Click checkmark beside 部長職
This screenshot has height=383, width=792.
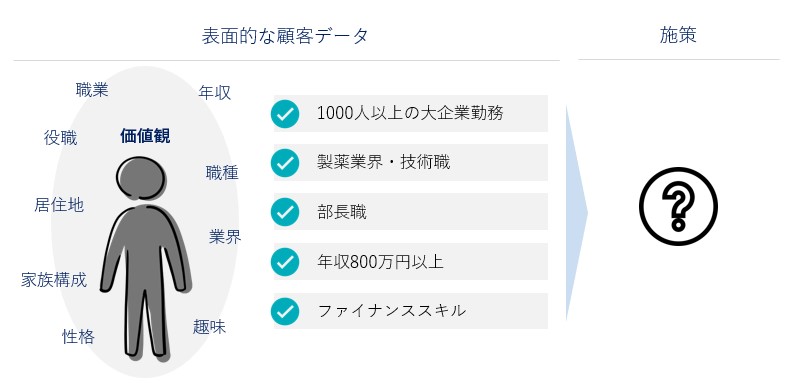click(x=285, y=212)
